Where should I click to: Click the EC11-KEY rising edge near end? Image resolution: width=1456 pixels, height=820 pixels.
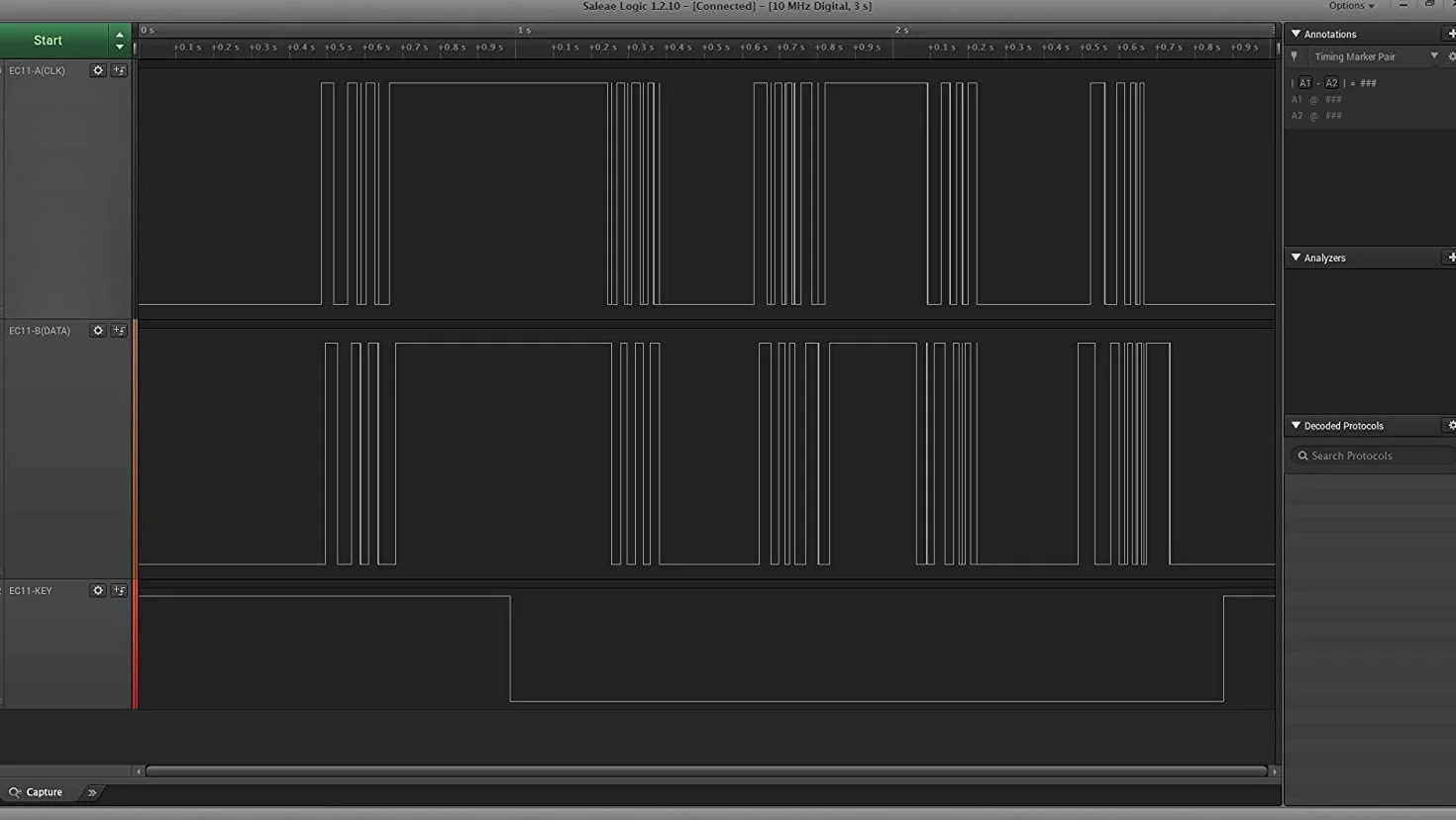[1223, 649]
